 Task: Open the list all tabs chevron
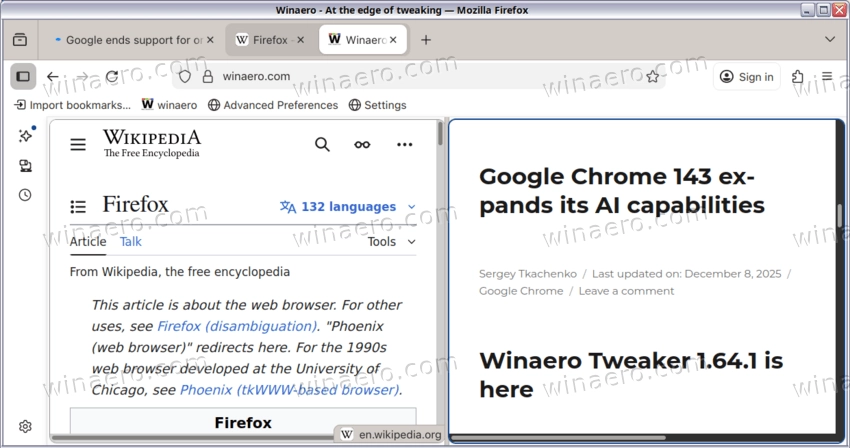click(x=829, y=40)
